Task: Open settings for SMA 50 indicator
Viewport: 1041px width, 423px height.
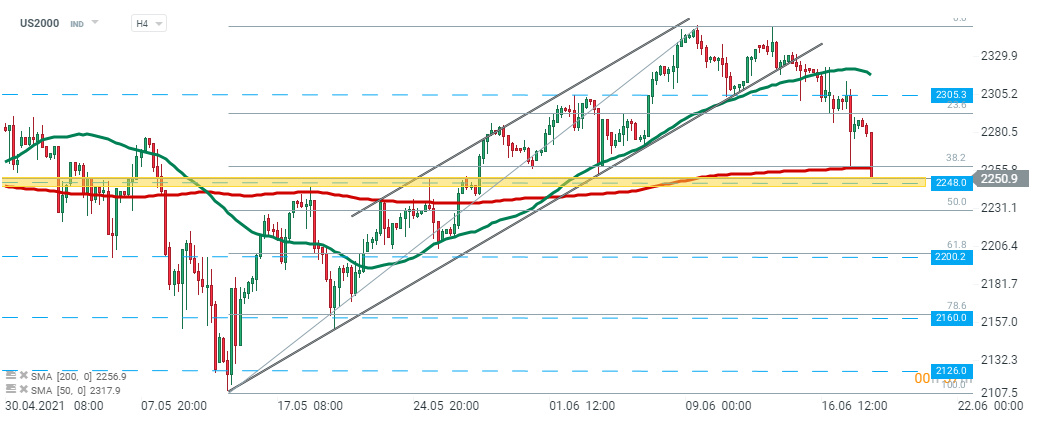Action: pos(10,388)
